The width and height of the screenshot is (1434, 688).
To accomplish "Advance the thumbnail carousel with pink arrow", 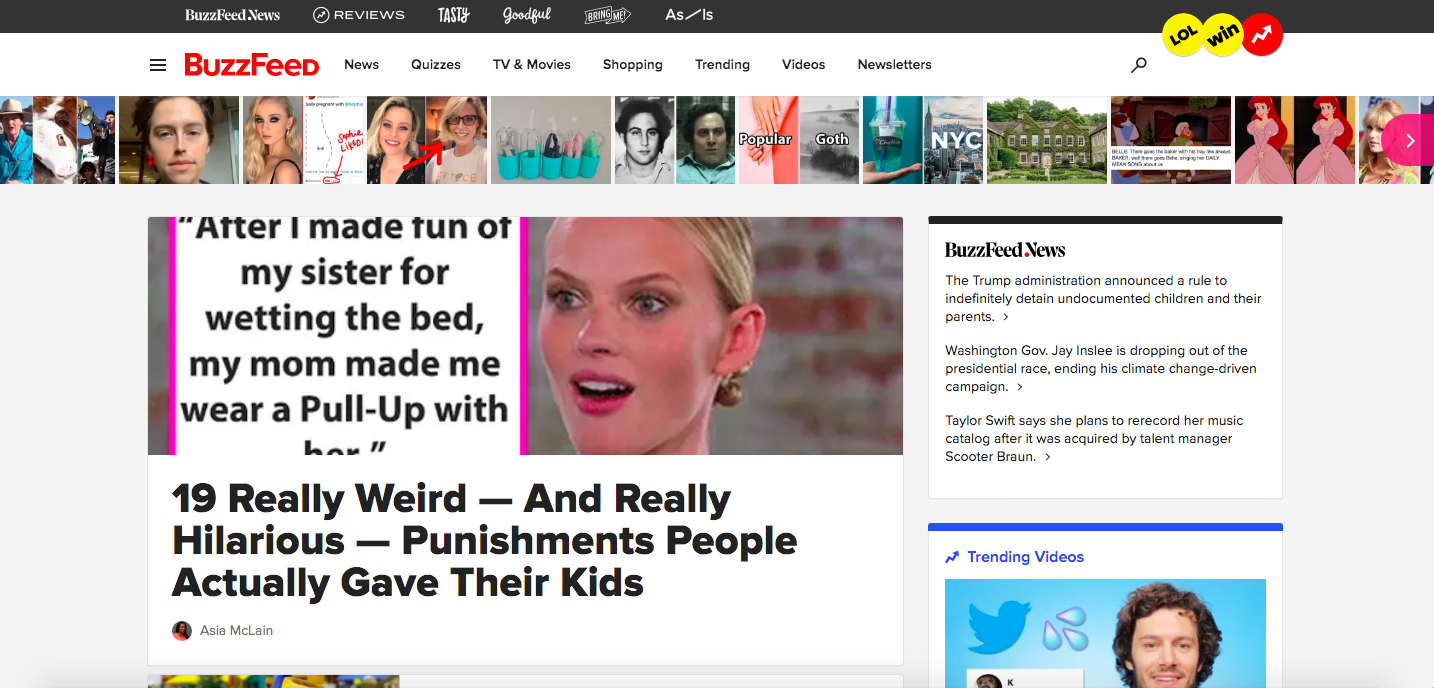I will pos(1409,140).
